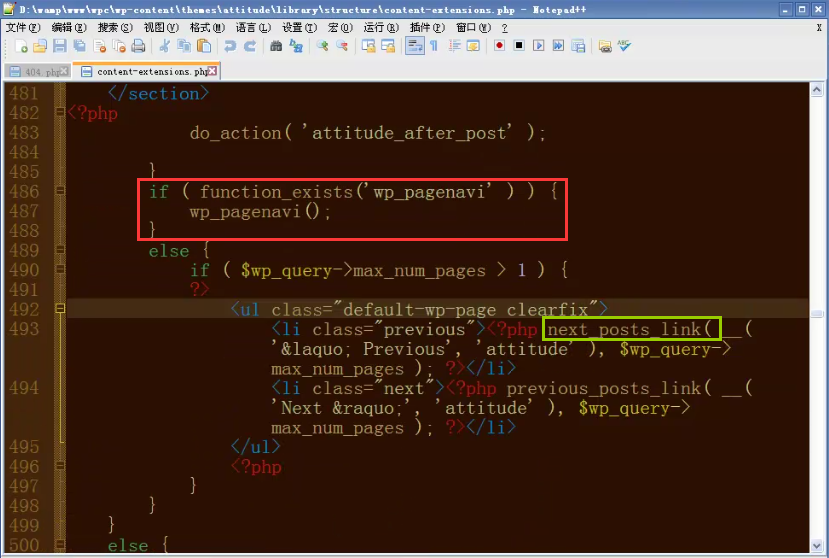Open the 设置(T) menu
Image resolution: width=829 pixels, height=558 pixels.
coord(299,28)
